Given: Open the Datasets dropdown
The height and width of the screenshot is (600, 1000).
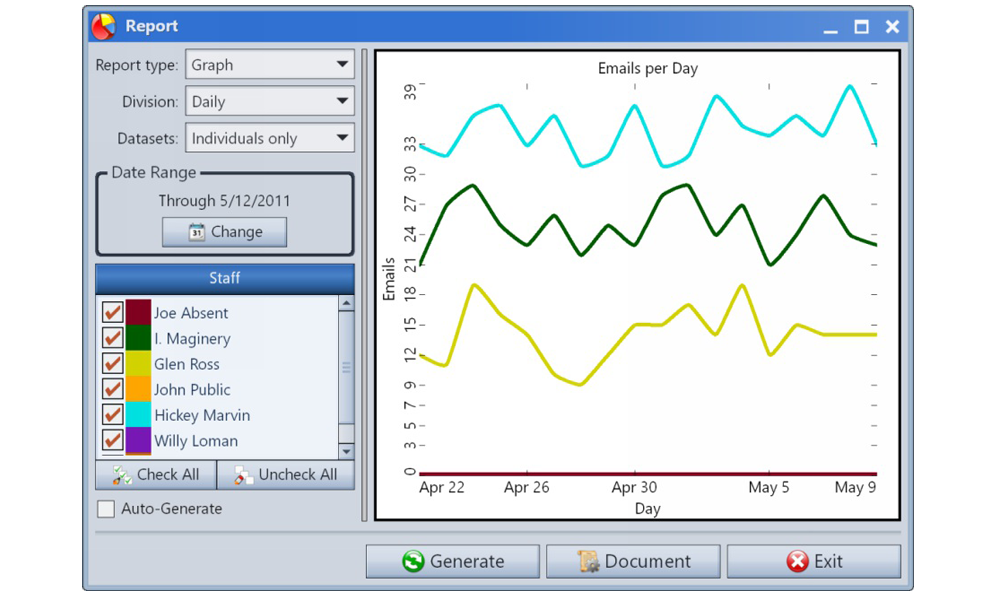Looking at the screenshot, I should pyautogui.click(x=342, y=138).
